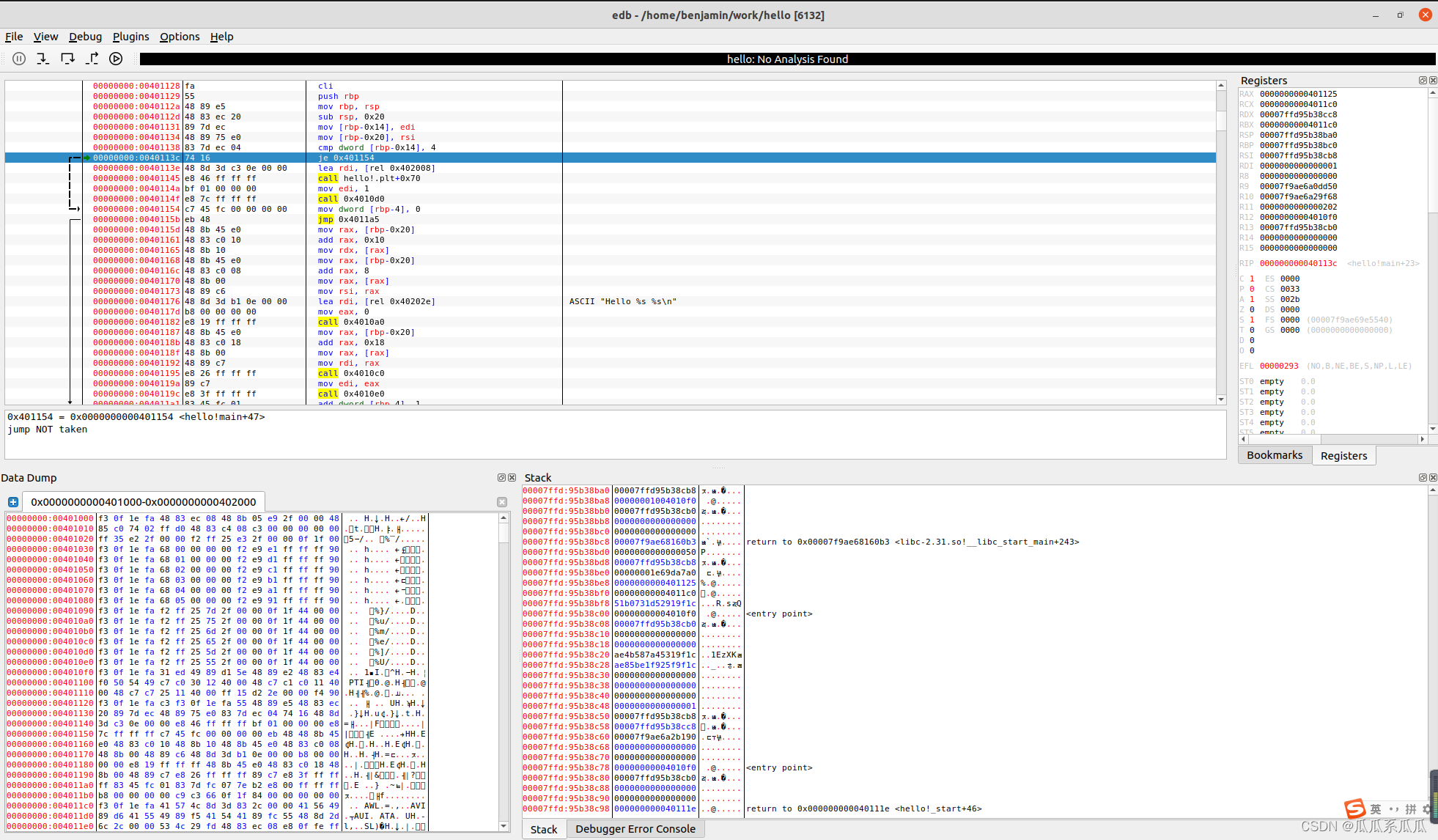Select the call hello!.plt+0x70 instruction
Image resolution: width=1438 pixels, height=840 pixels.
point(369,178)
